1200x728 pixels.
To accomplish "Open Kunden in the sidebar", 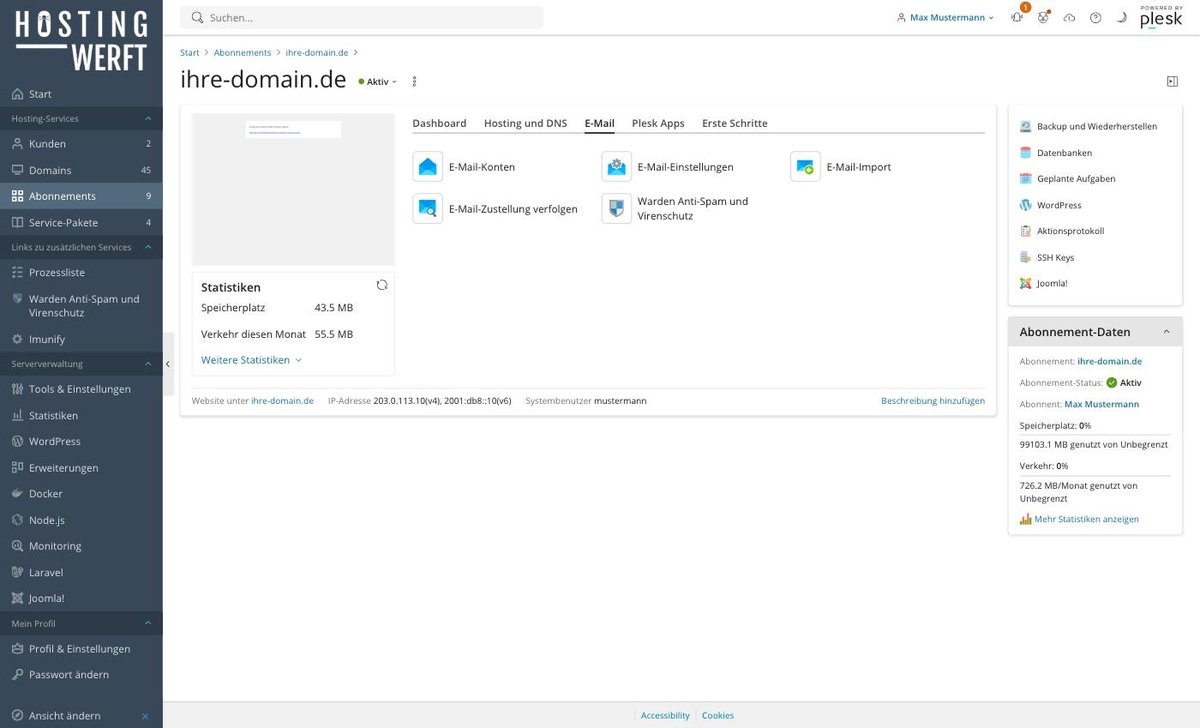I will tap(81, 144).
